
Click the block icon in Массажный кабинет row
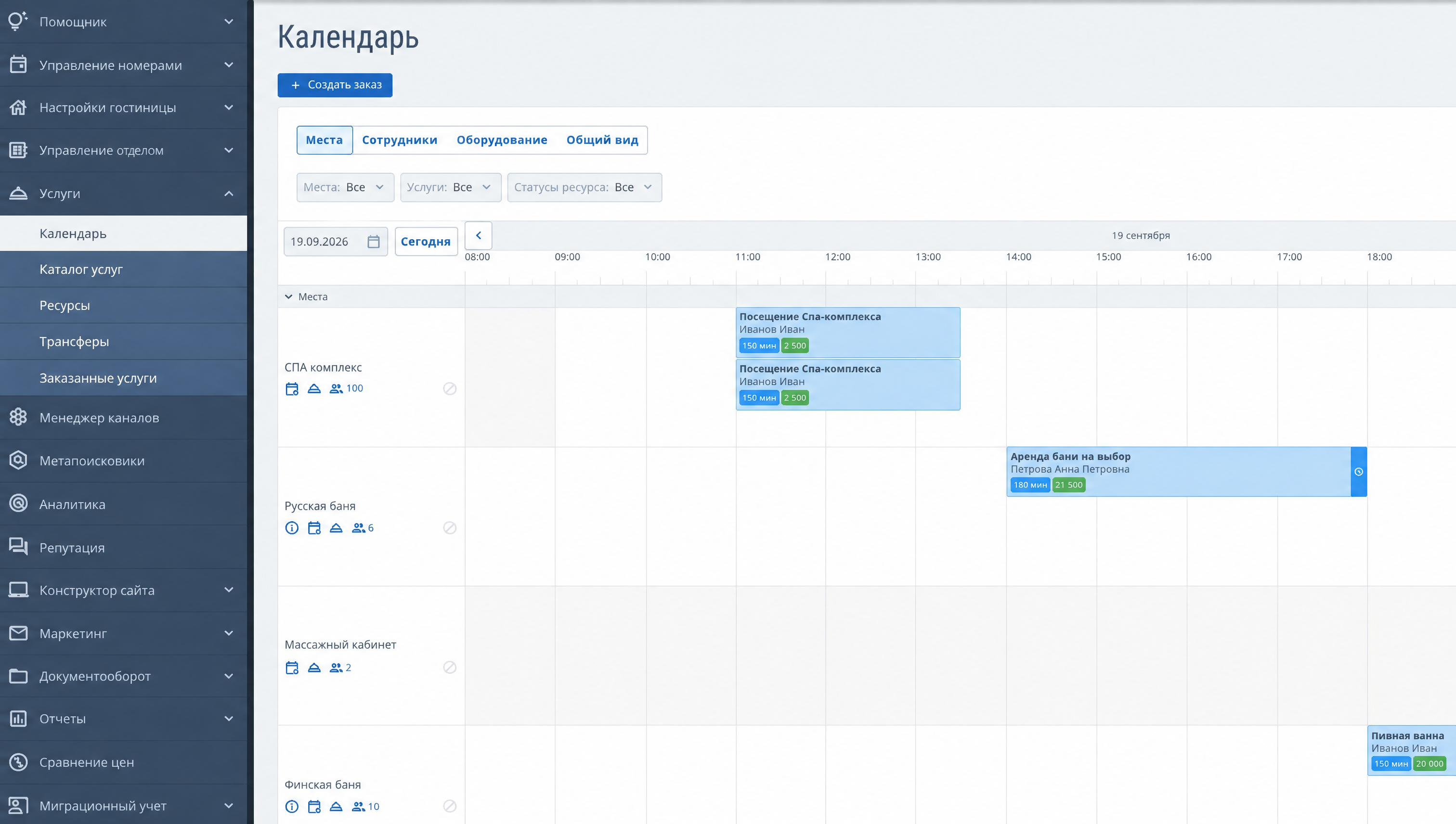coord(450,668)
